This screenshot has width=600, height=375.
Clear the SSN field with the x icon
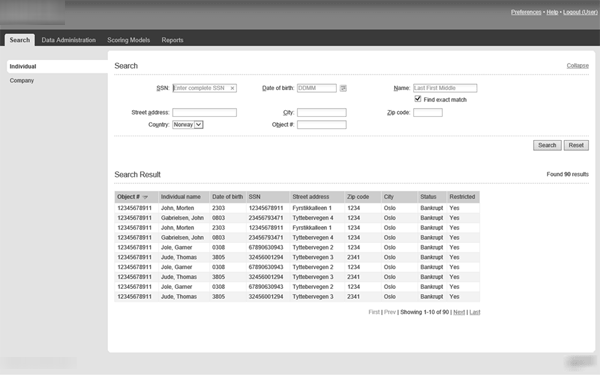coord(232,88)
